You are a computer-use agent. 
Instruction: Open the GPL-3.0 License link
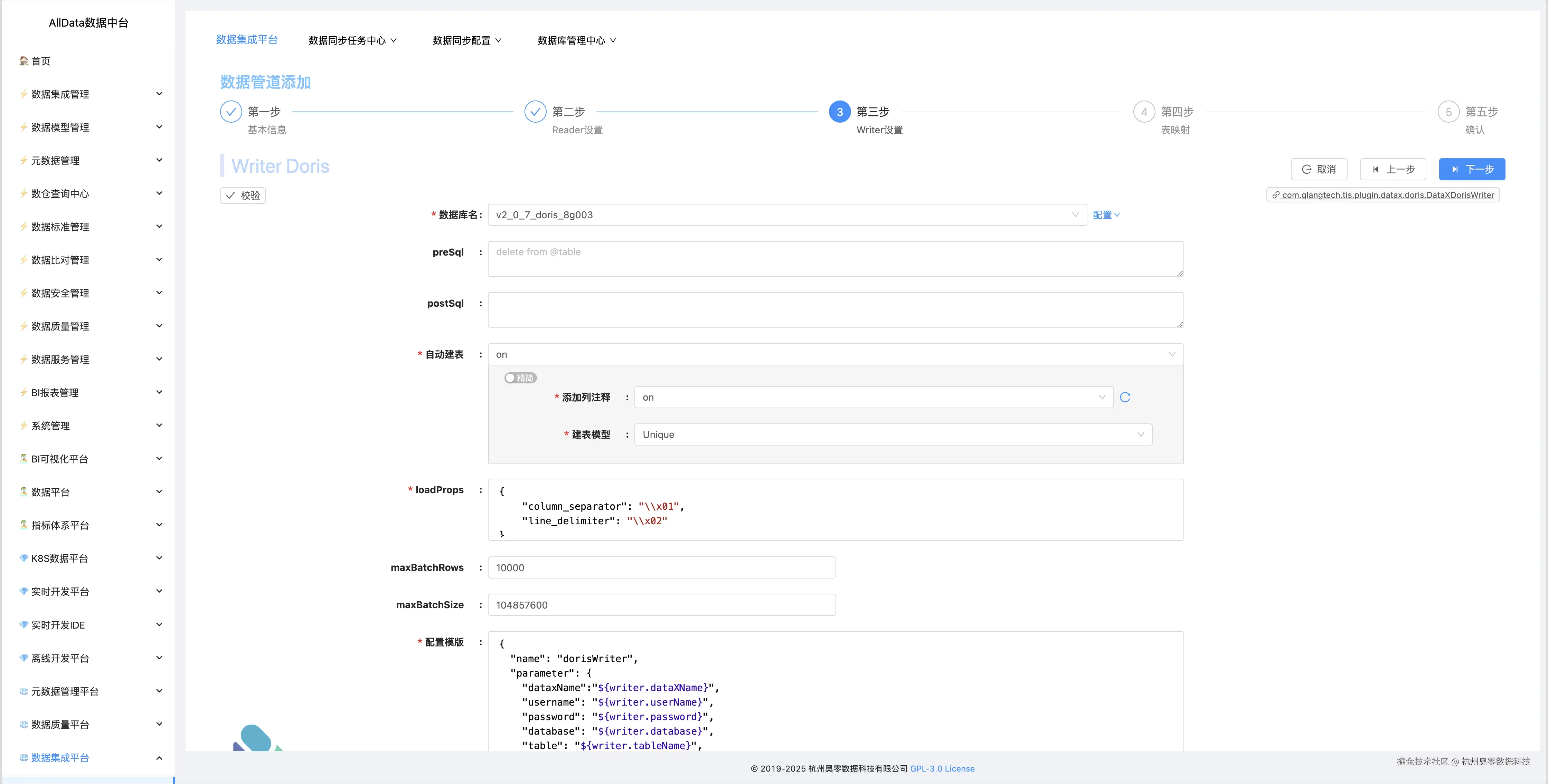(x=942, y=768)
